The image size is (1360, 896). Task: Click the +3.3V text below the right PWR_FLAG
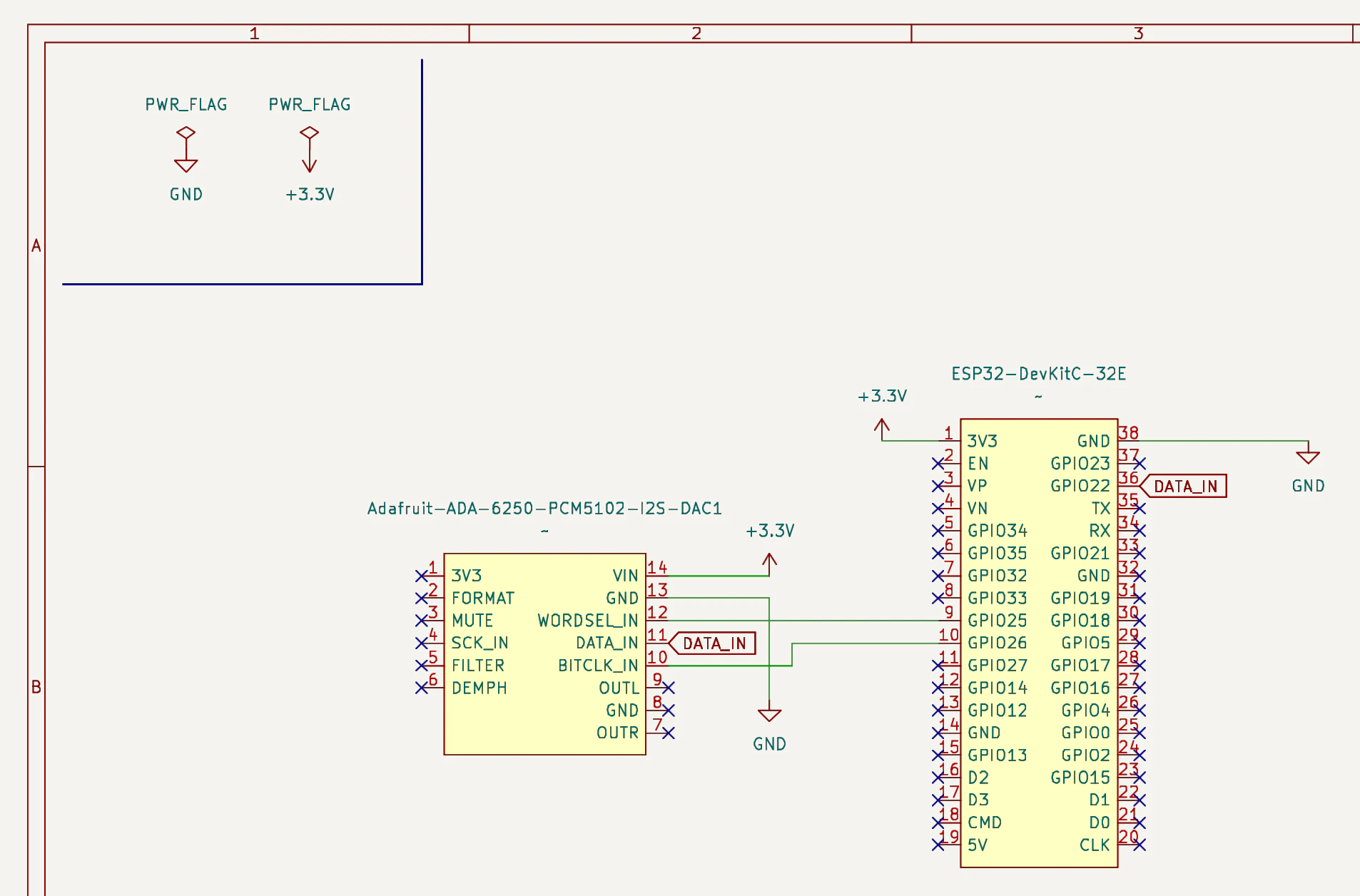point(310,195)
